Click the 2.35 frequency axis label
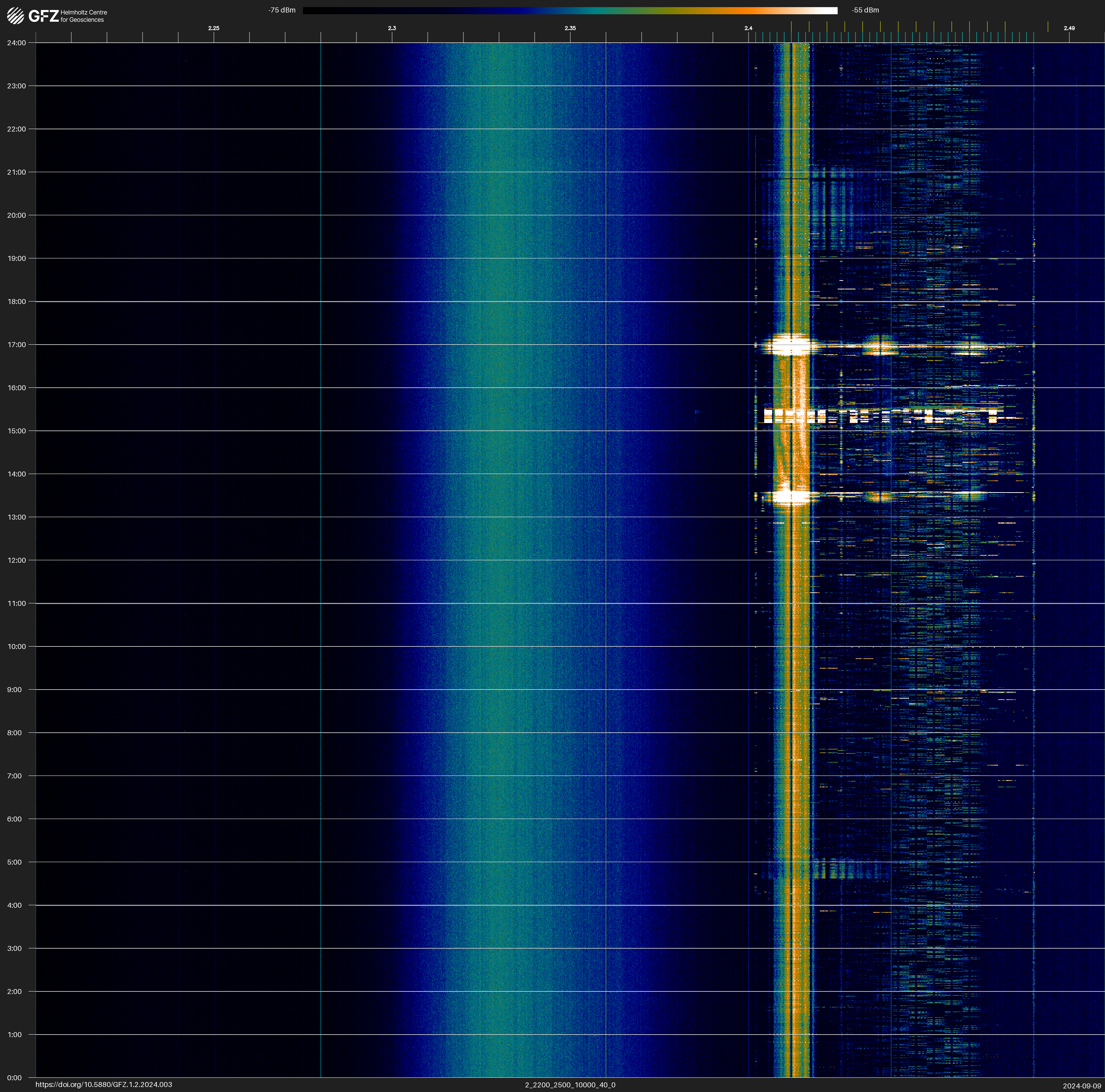 570,28
